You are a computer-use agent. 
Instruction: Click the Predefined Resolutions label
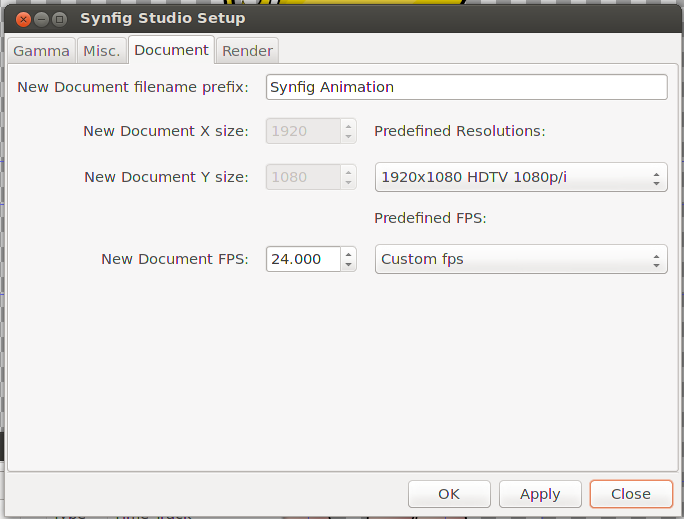point(460,131)
